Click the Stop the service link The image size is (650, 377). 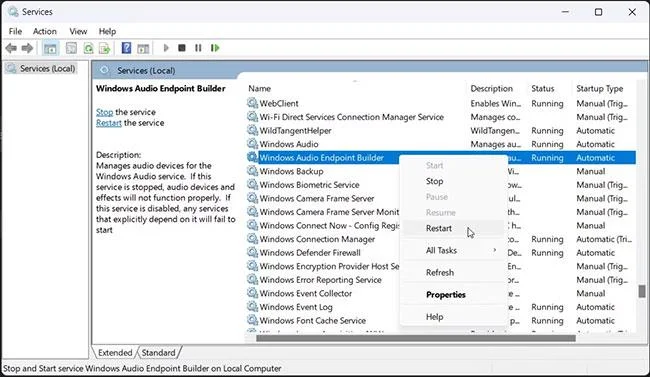(104, 112)
